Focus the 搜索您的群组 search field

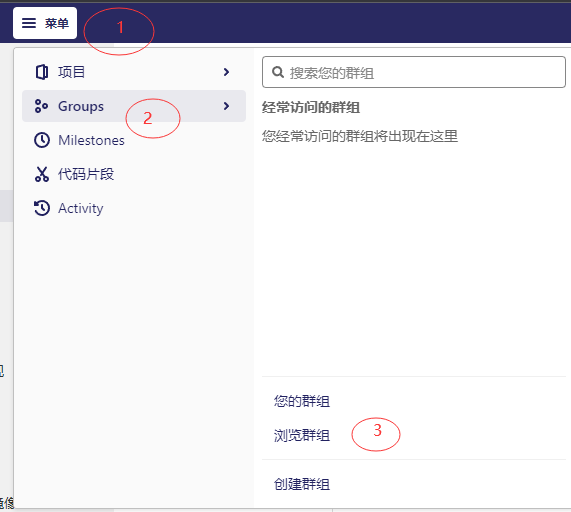414,72
